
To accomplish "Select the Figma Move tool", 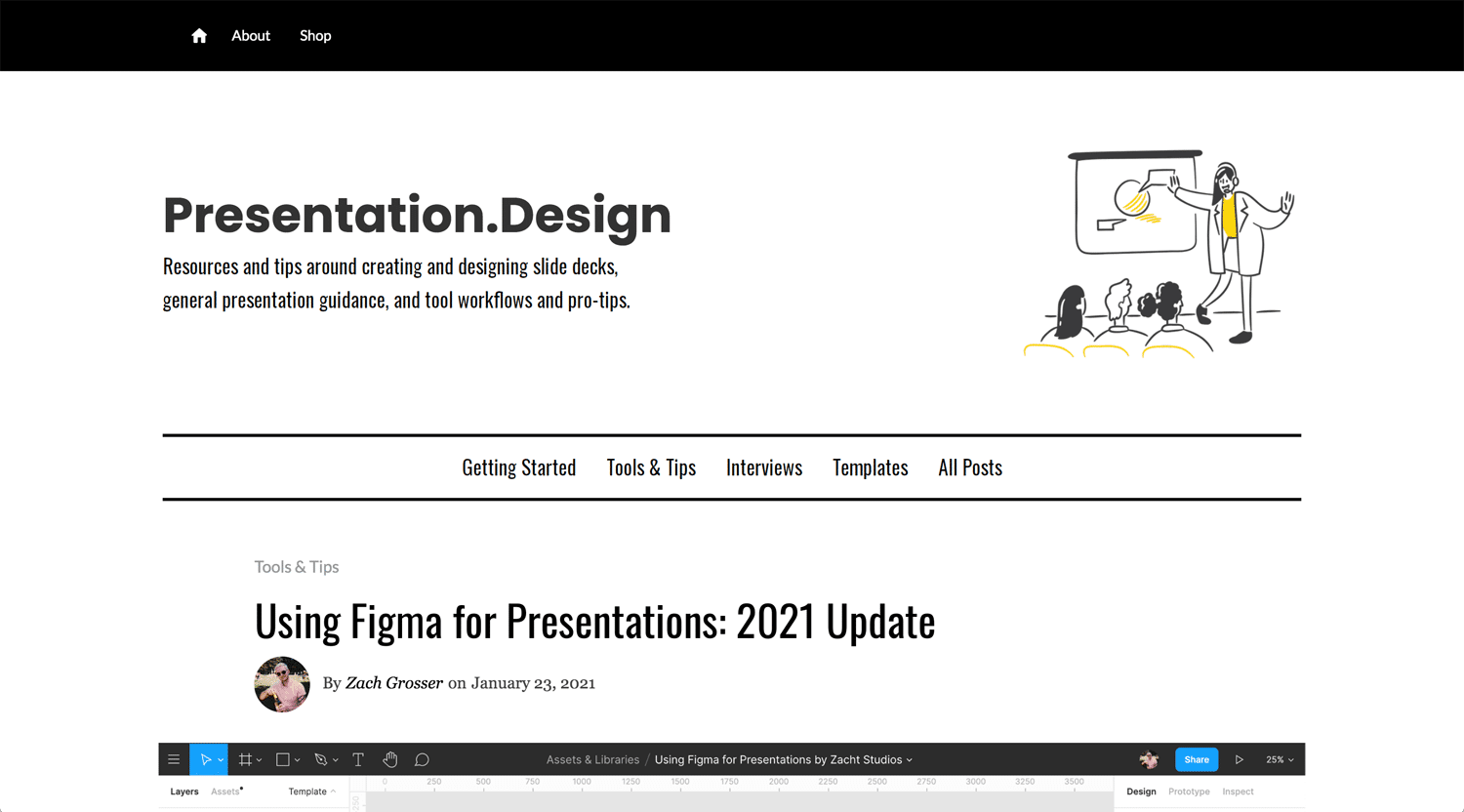I will (205, 759).
